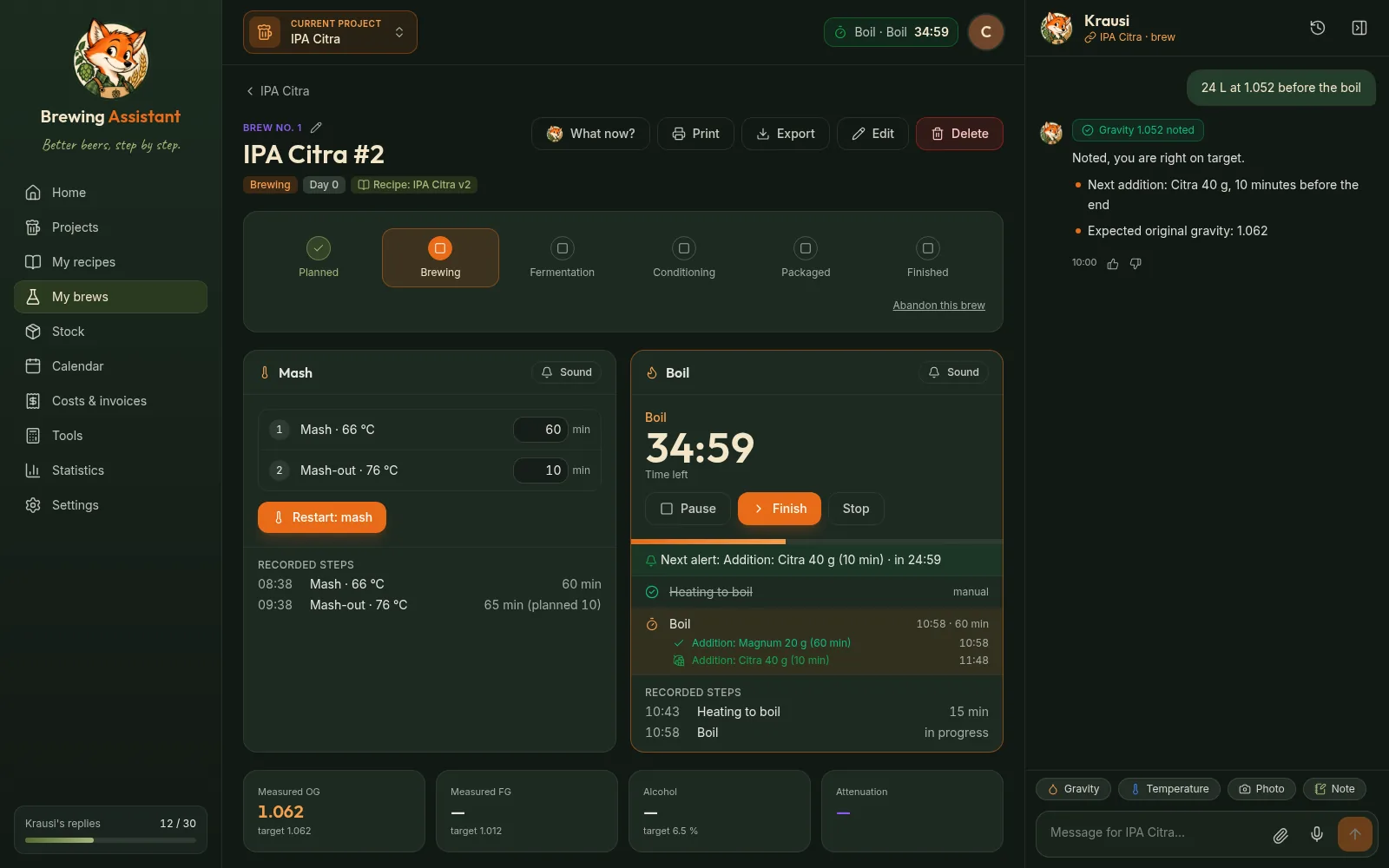Select the Conditioning stage
The image size is (1389, 868).
coord(684,258)
